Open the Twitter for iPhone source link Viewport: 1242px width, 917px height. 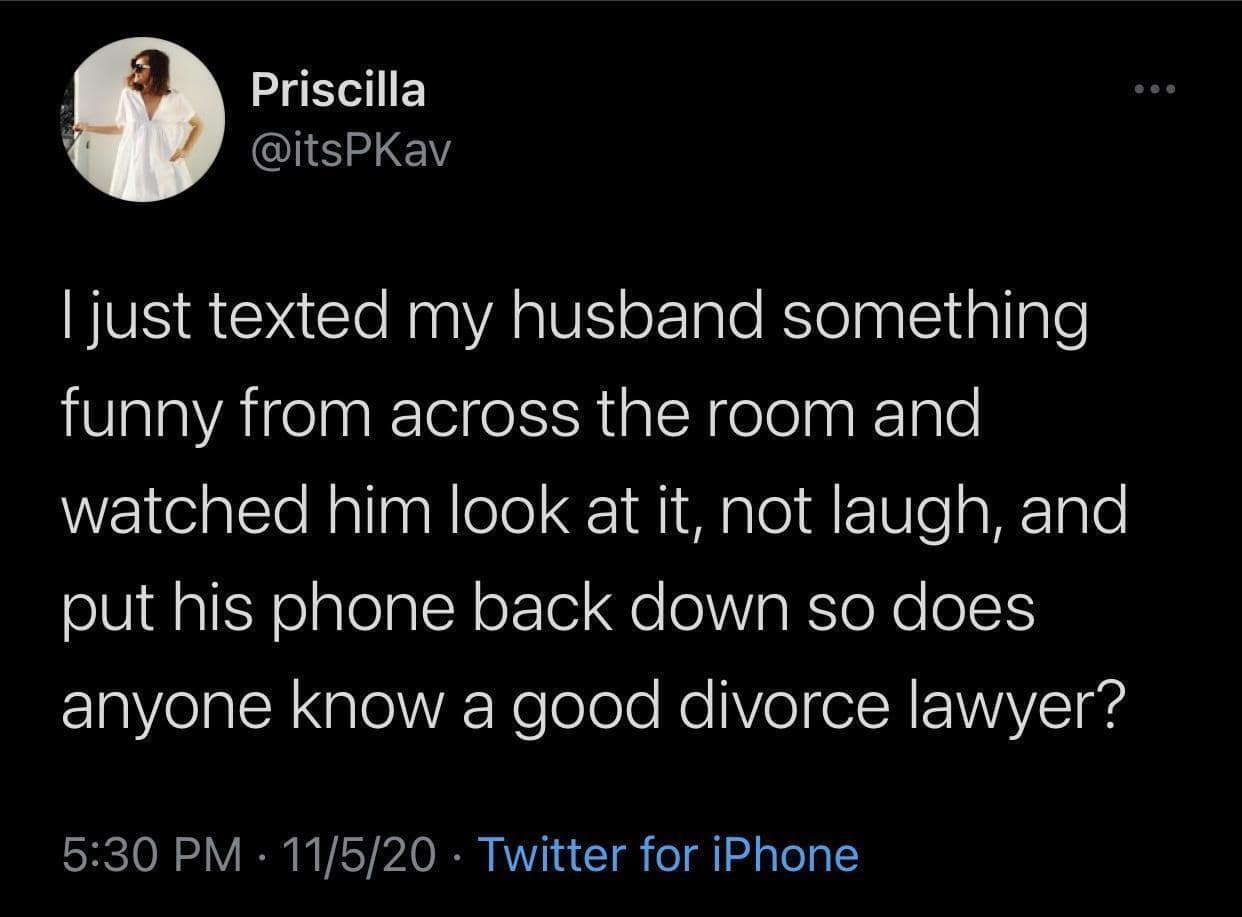coord(669,855)
